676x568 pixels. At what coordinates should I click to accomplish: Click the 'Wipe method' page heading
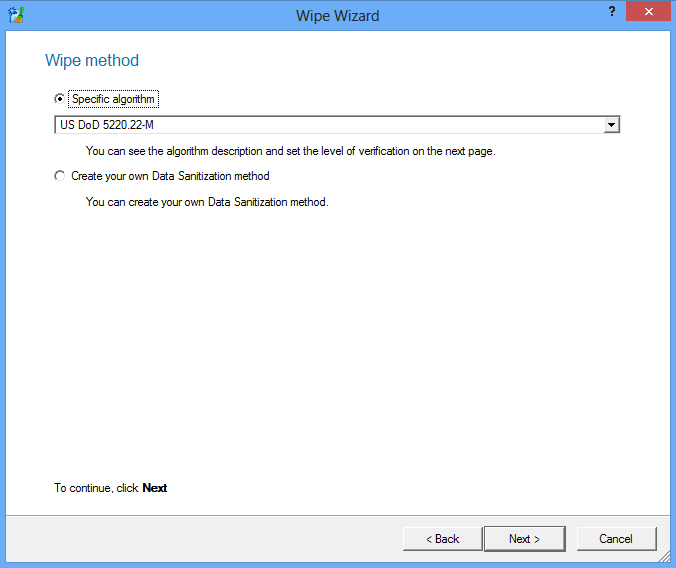pyautogui.click(x=92, y=61)
